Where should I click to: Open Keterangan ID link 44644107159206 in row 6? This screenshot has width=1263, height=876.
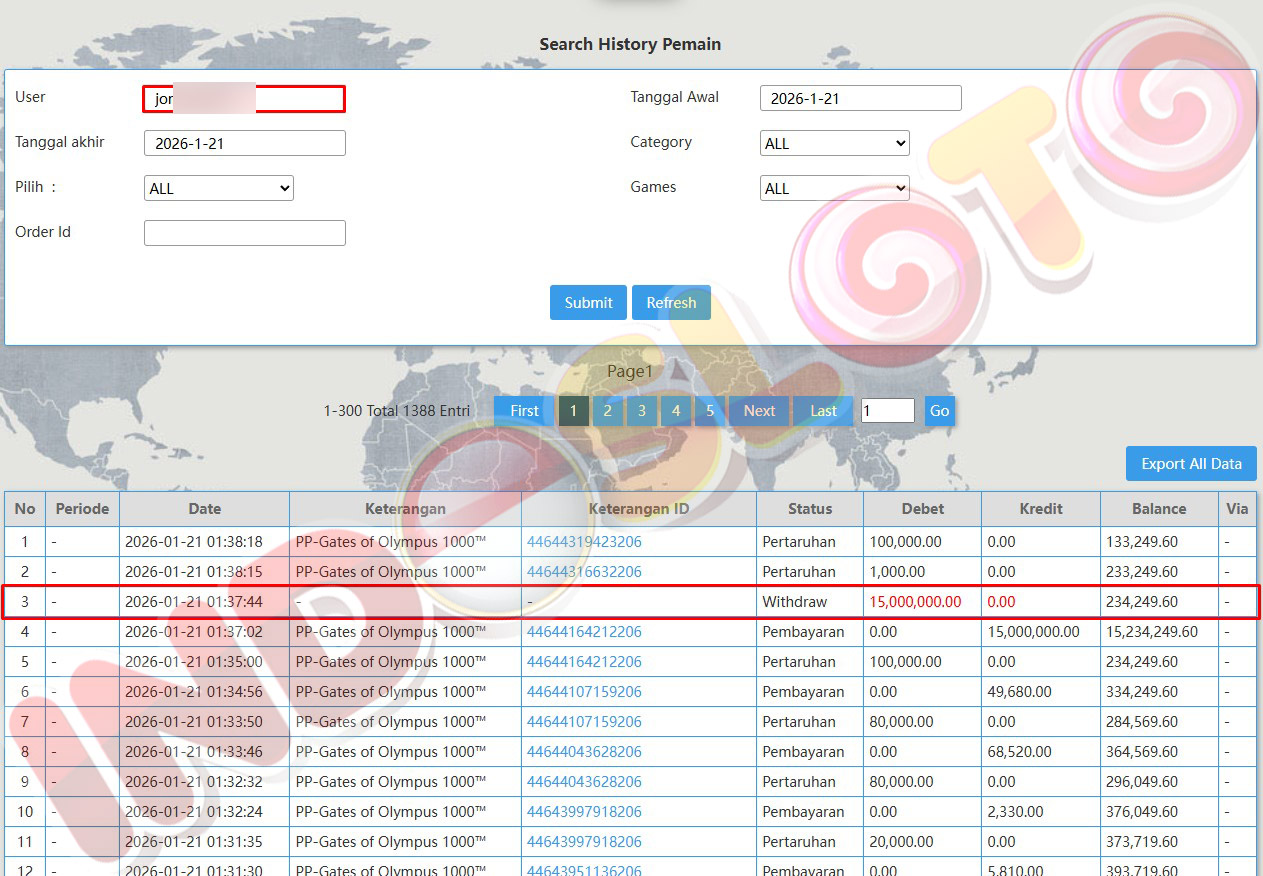[584, 692]
